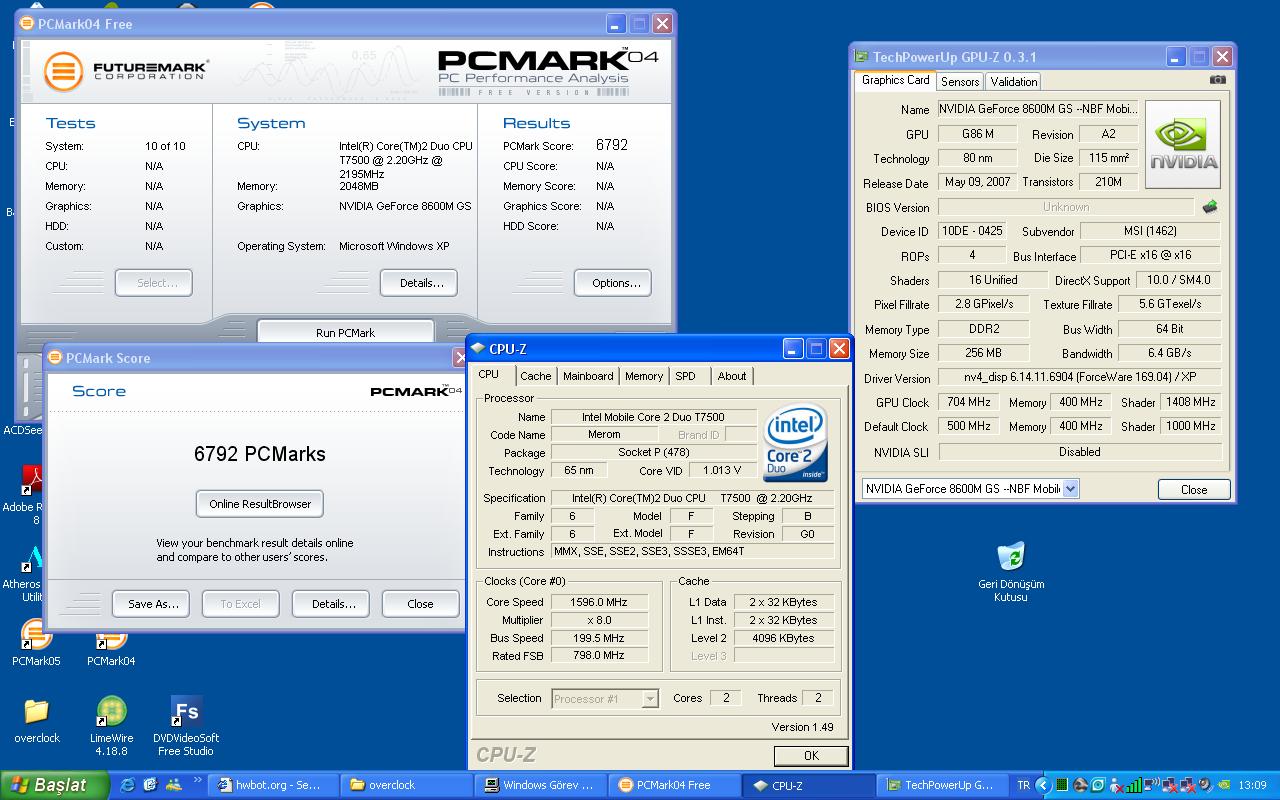Switch to the hwbot.org taskbar window
The image size is (1280, 800).
coord(275,785)
